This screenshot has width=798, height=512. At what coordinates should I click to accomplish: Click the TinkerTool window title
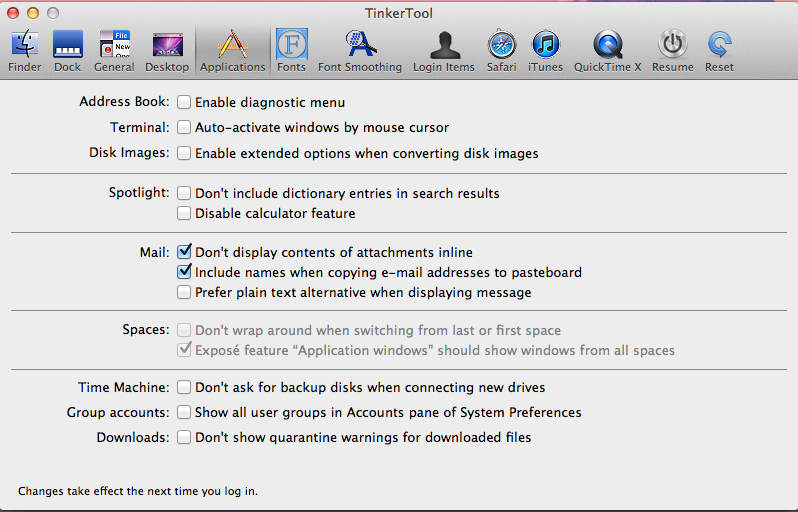click(x=398, y=13)
